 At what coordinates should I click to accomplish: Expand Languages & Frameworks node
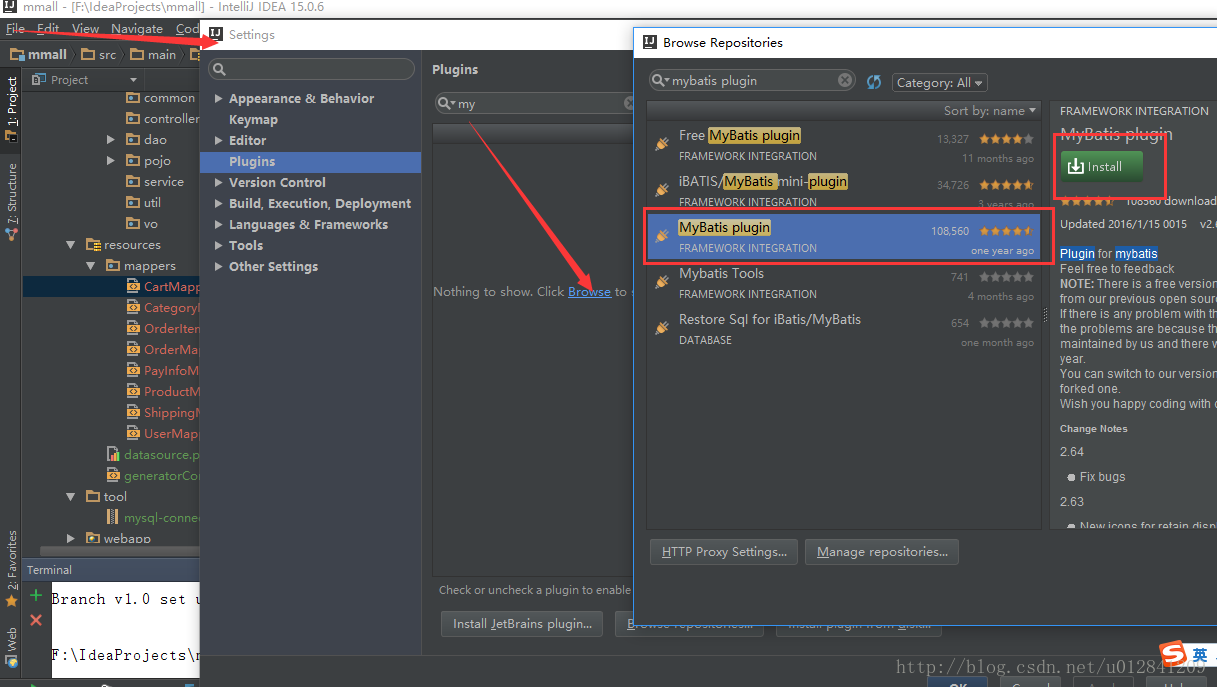pyautogui.click(x=219, y=225)
